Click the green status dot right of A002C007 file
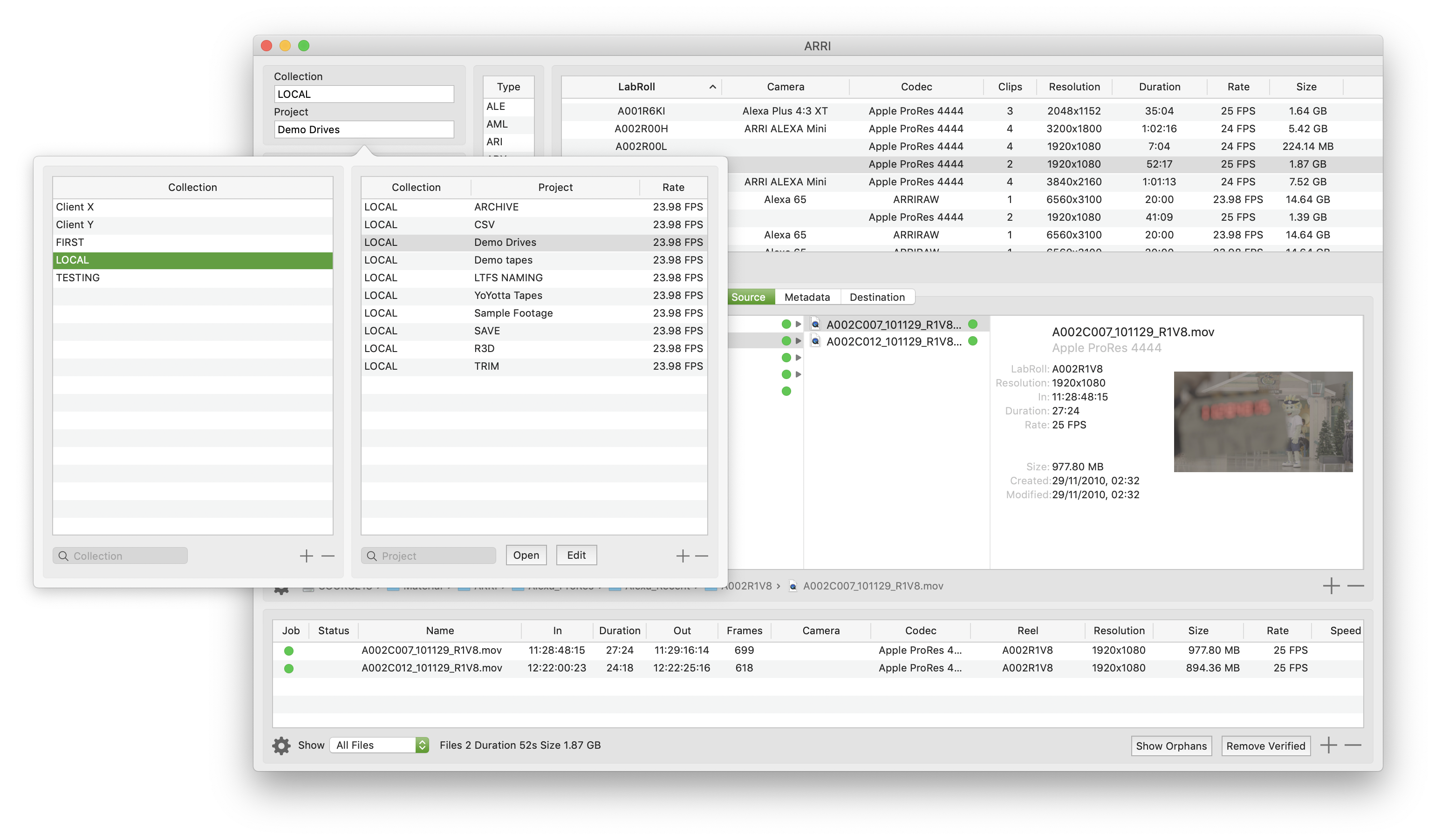The image size is (1435, 840). (x=973, y=325)
